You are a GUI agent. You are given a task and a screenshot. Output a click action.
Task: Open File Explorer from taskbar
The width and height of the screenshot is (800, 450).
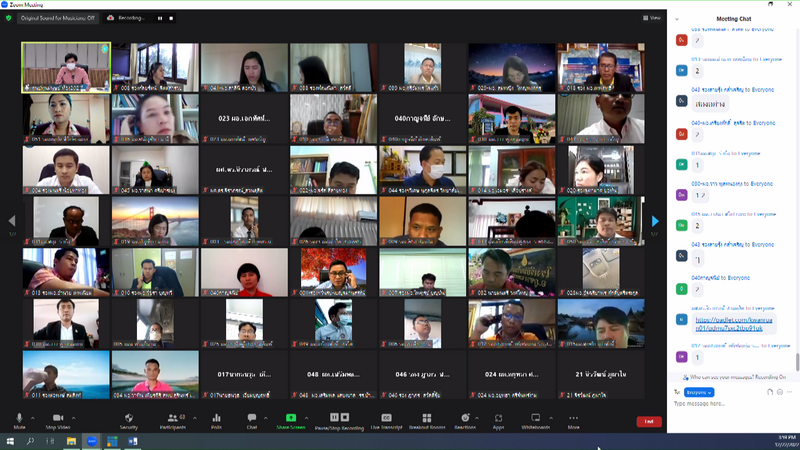coord(71,441)
